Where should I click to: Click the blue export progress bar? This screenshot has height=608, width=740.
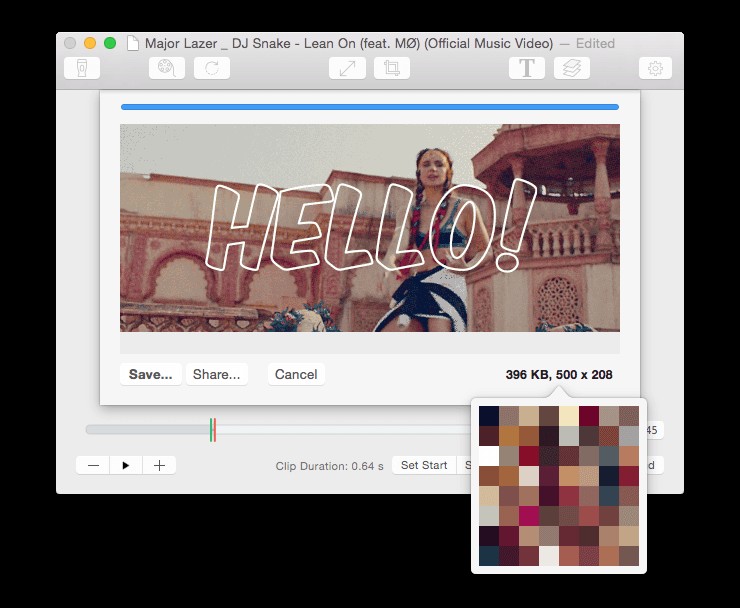point(370,107)
